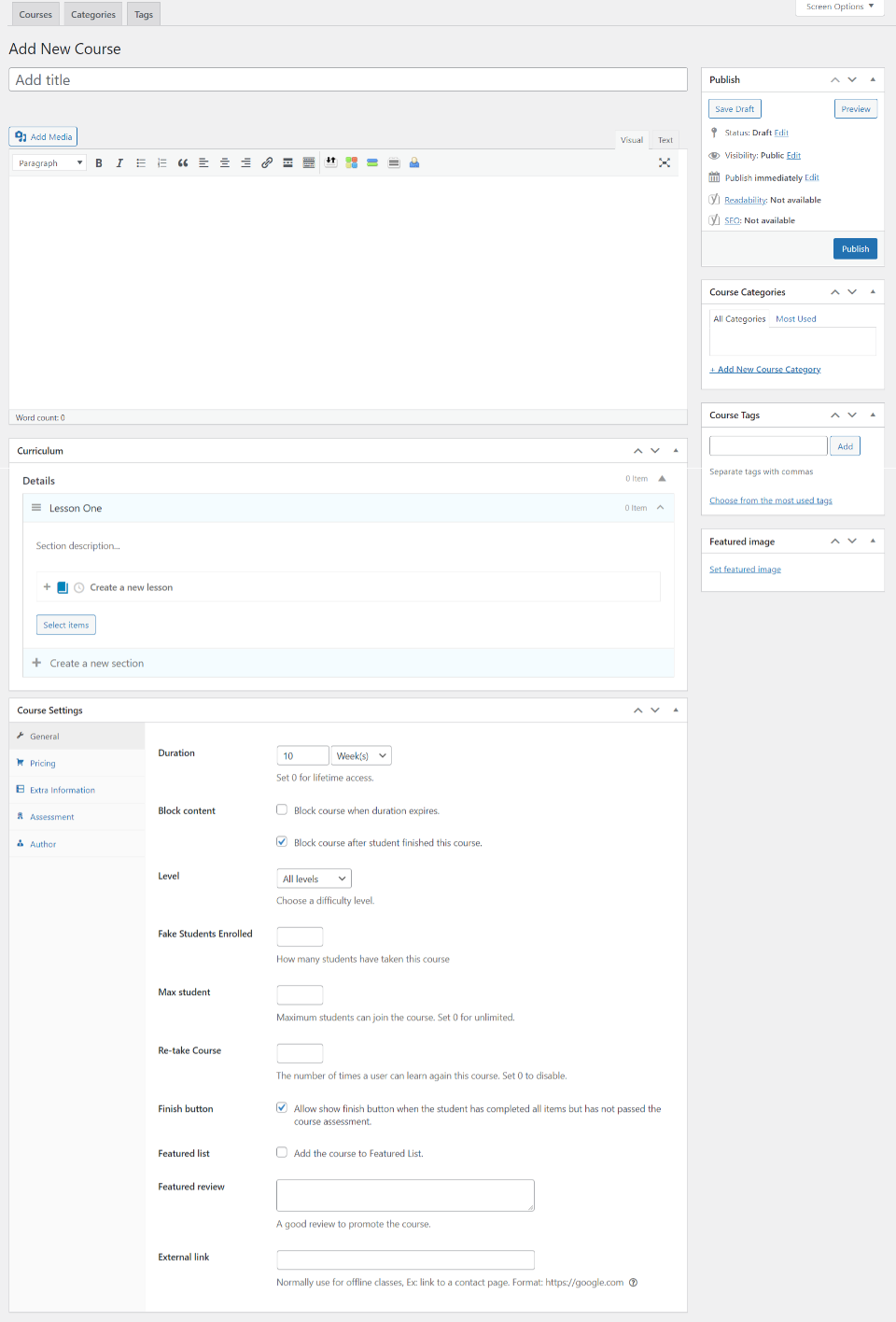Screen dimensions: 896x1322
Task: Click the insert link icon
Action: coord(267,163)
